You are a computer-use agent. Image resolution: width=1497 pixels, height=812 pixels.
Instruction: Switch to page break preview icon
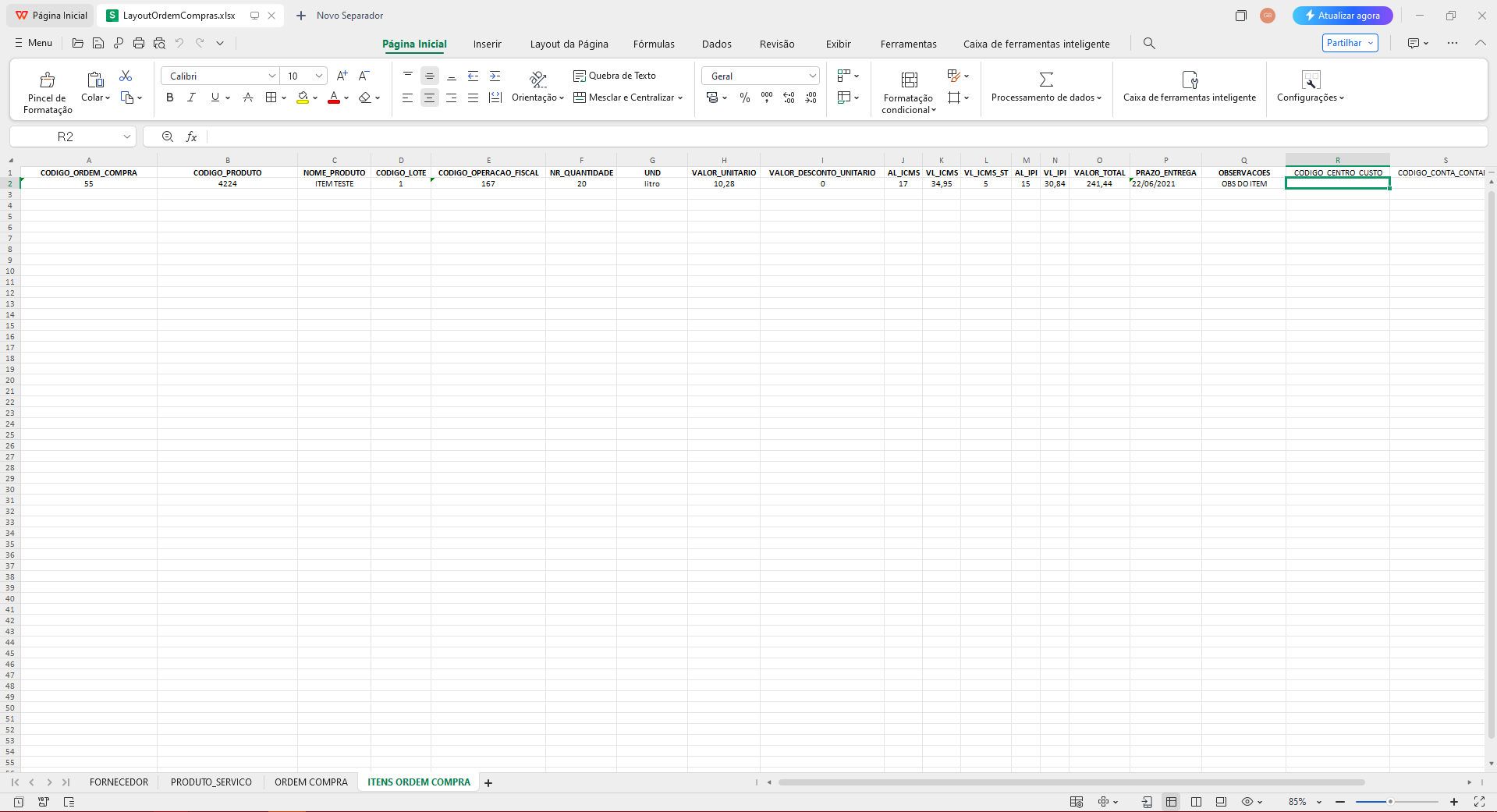pos(1196,802)
